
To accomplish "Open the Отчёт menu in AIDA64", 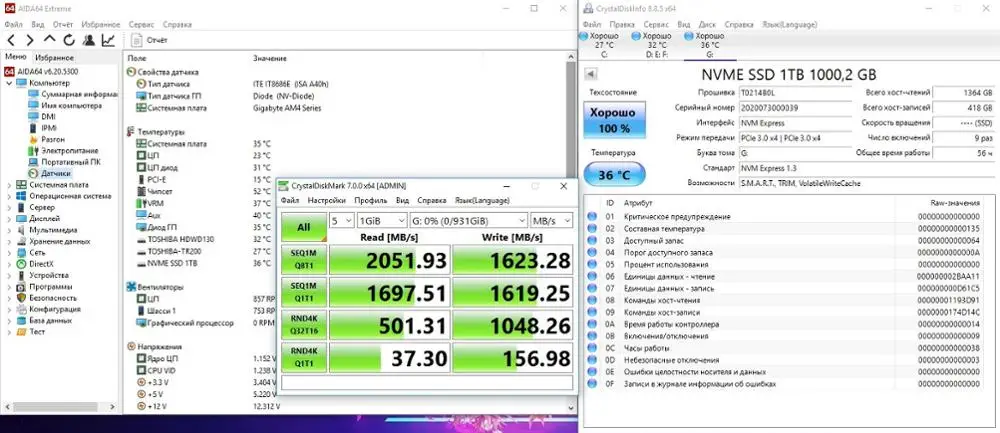I will 63,24.
